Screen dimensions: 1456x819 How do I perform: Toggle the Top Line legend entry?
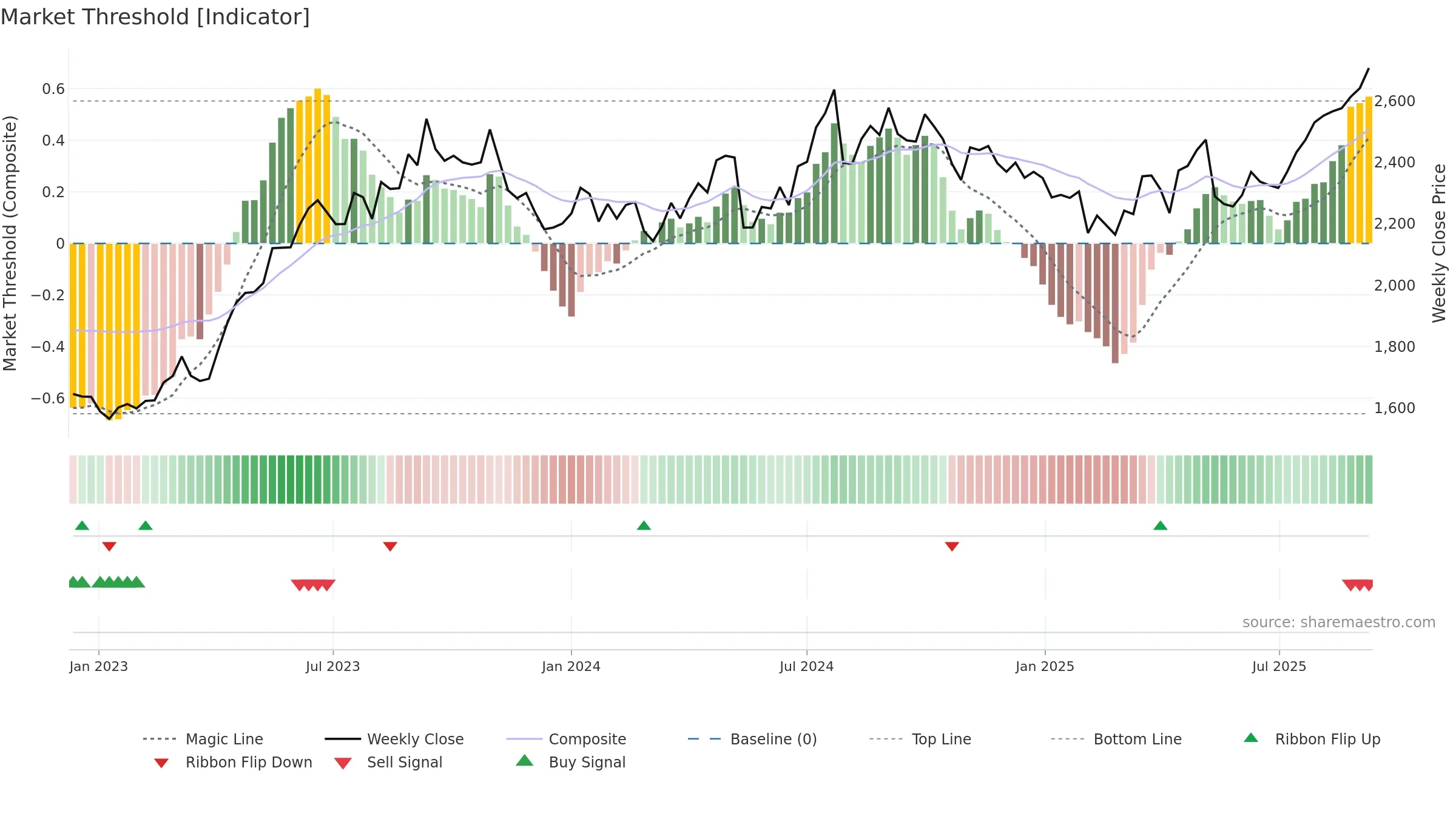click(920, 739)
